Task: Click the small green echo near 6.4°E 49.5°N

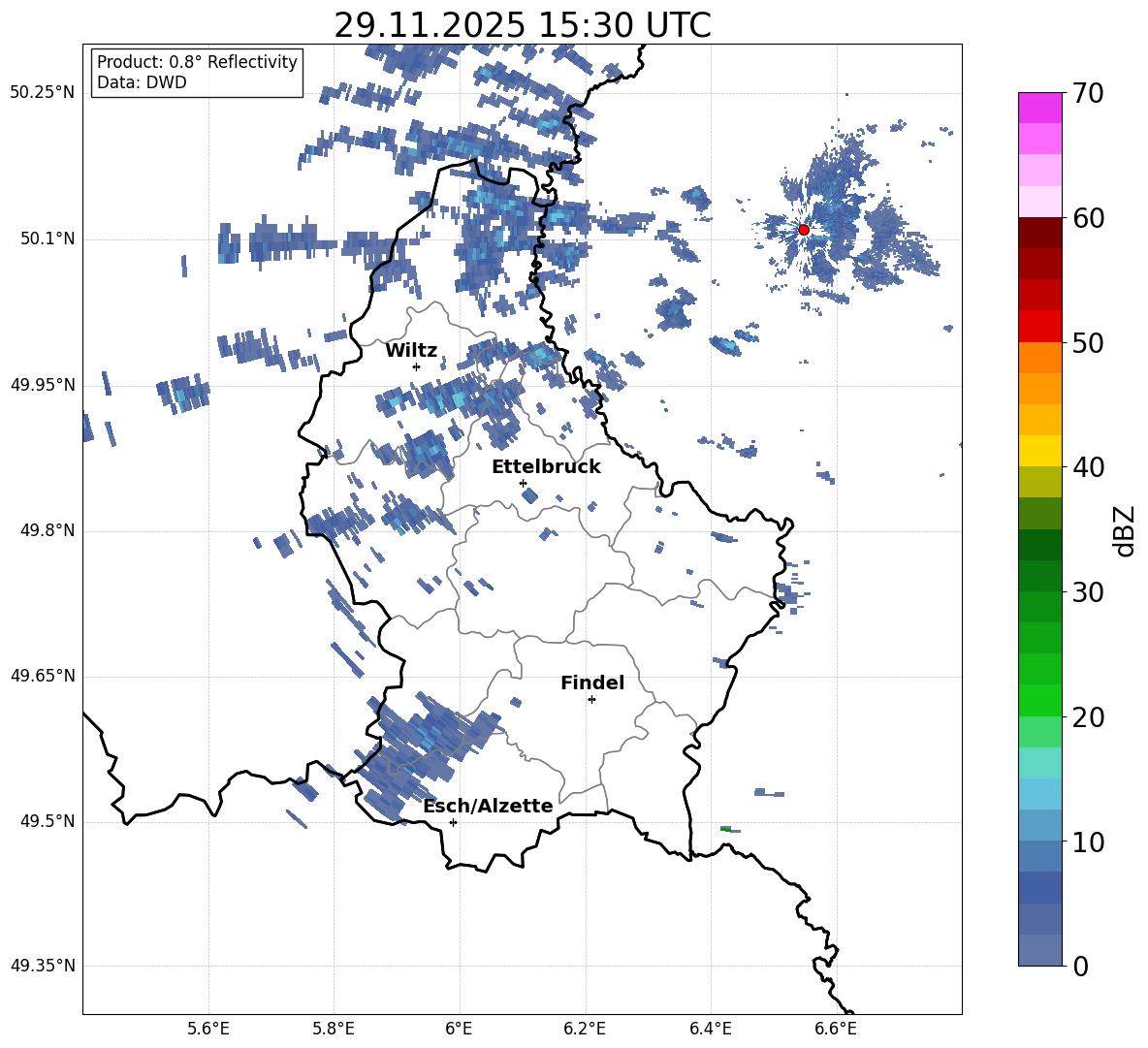Action: coord(725,829)
